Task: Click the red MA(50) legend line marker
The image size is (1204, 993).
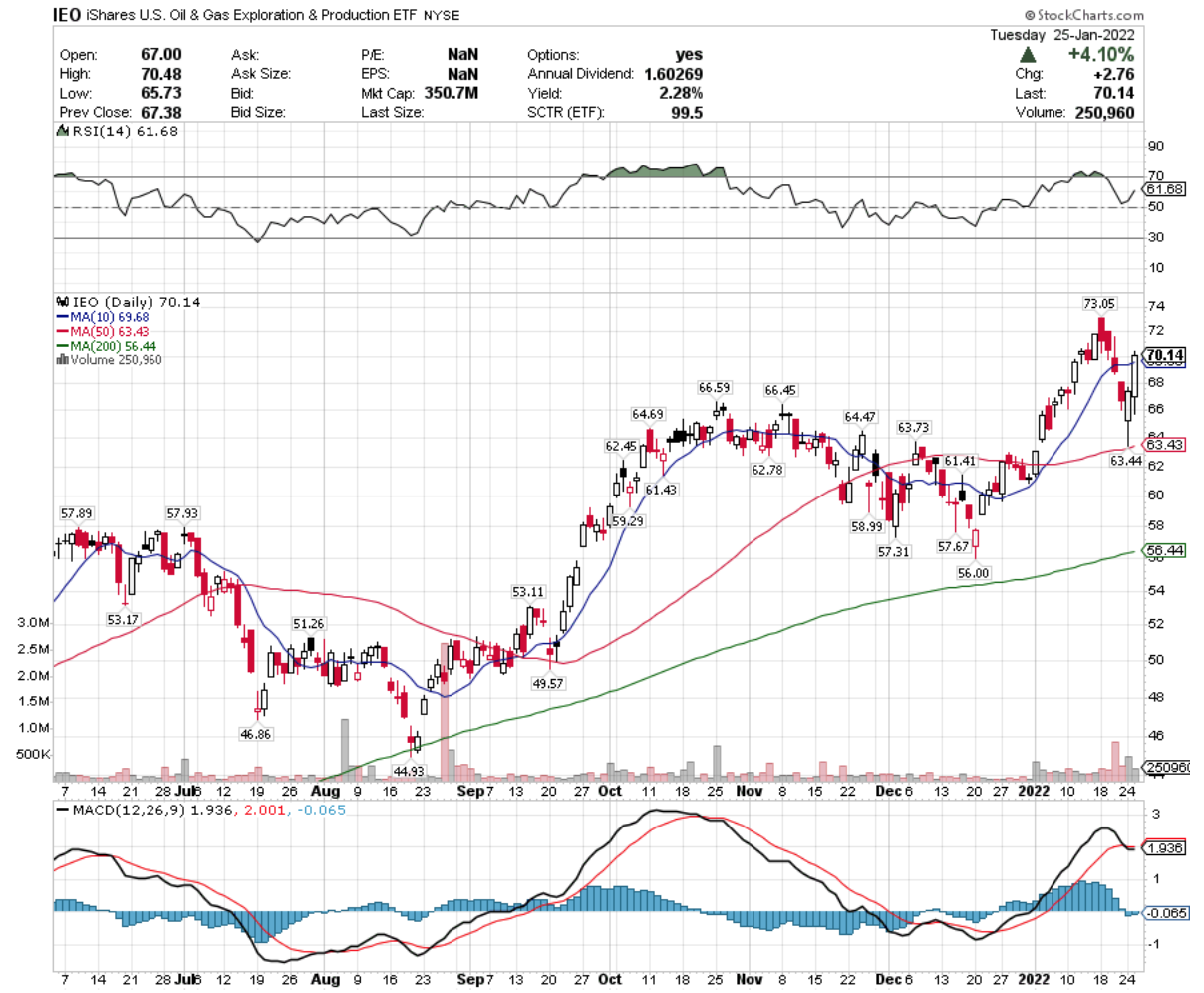Action: (63, 331)
